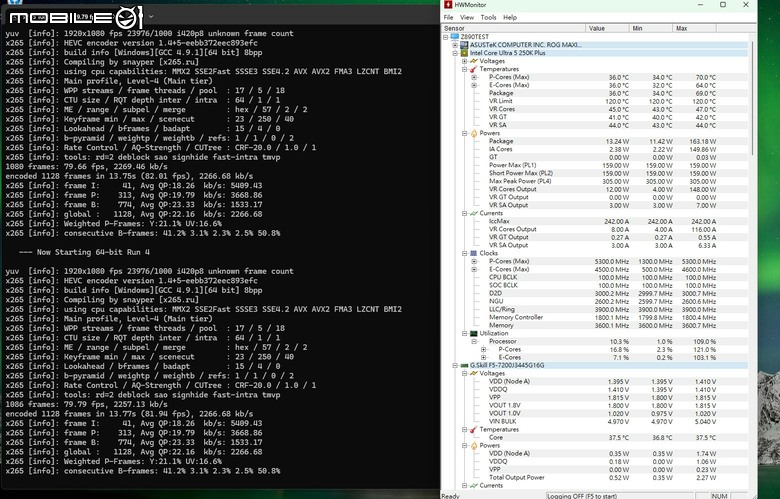Expand E-Cores (Max) in the Temperatures section
Screen dimensions: 780x499
(x=474, y=85)
